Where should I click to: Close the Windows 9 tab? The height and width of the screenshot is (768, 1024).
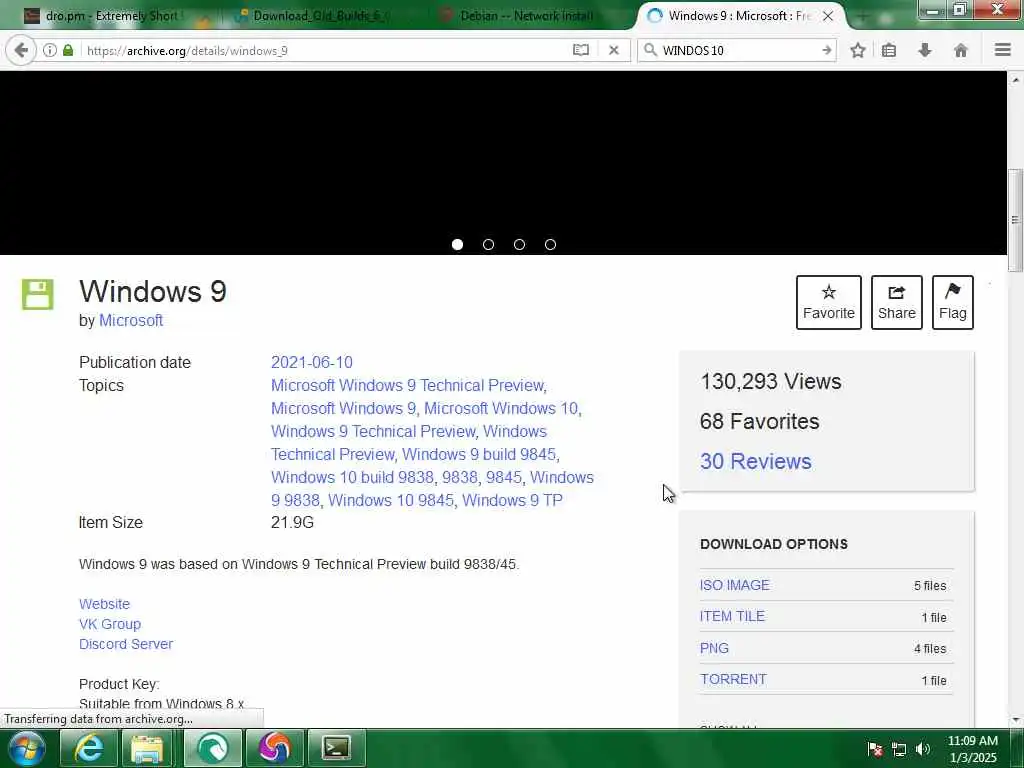[x=827, y=16]
